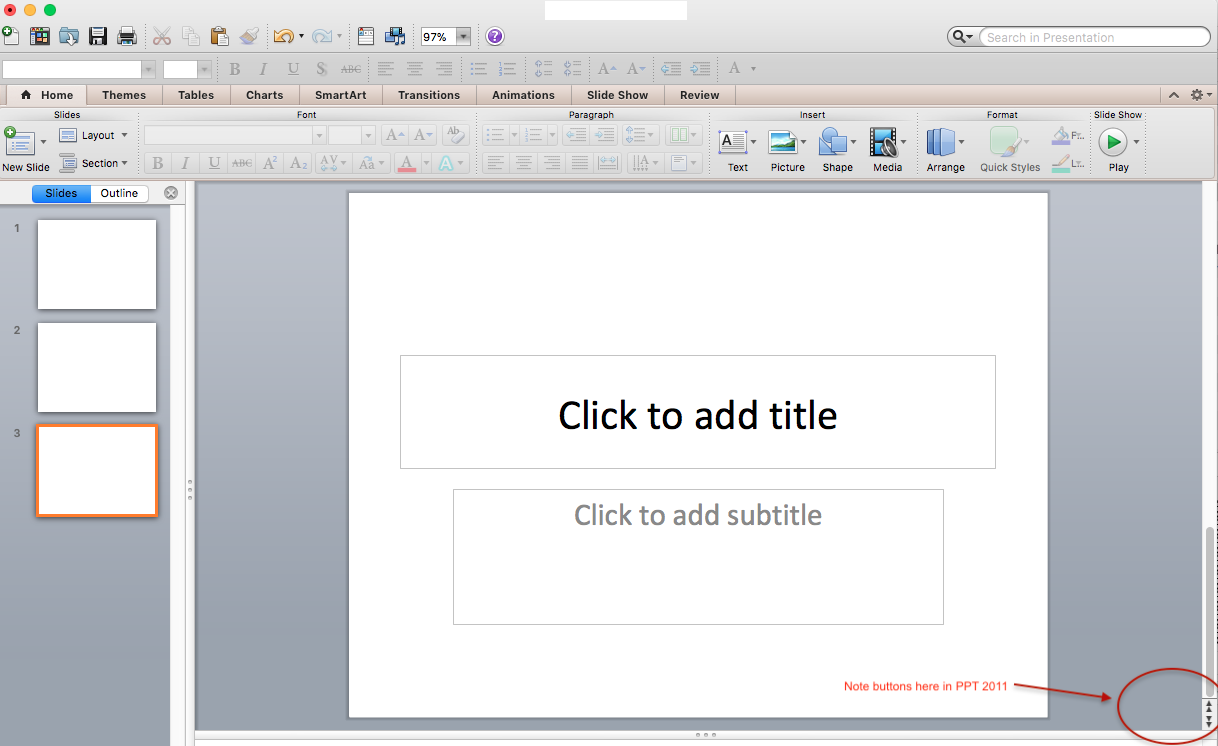Click the font color red A swatch

tap(406, 163)
